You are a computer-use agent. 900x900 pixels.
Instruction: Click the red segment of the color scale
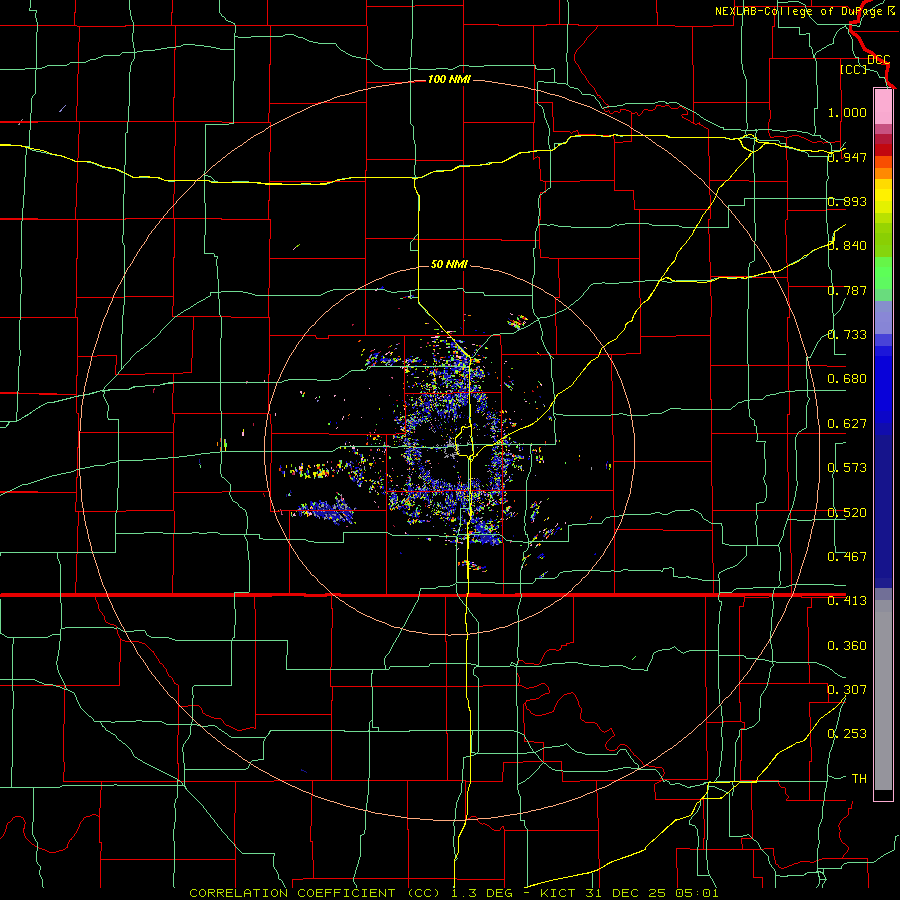pos(883,150)
